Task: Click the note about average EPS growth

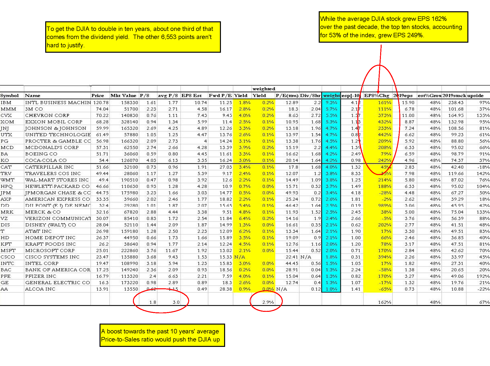Action: [x=393, y=27]
